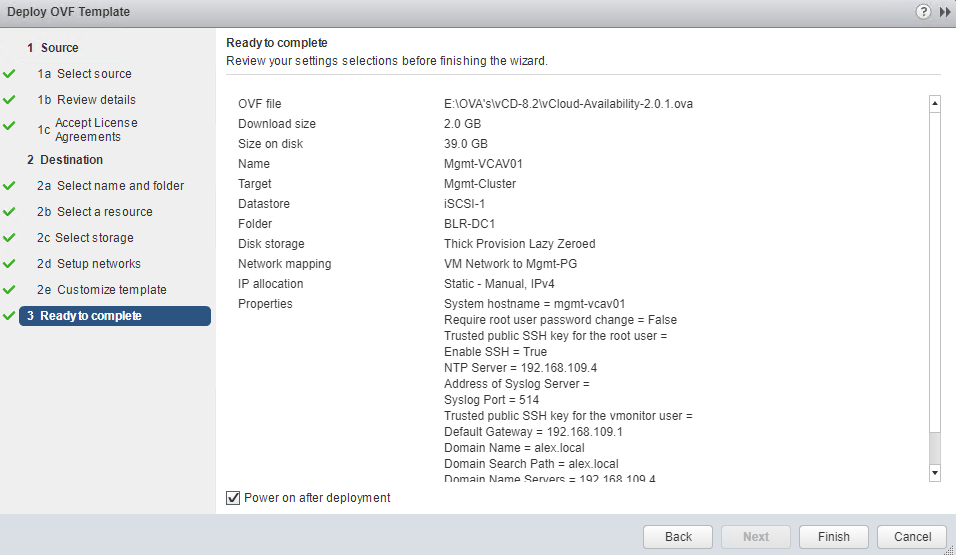This screenshot has height=555, width=956.
Task: Click green checkmark beside Select storage
Action: [x=10, y=238]
